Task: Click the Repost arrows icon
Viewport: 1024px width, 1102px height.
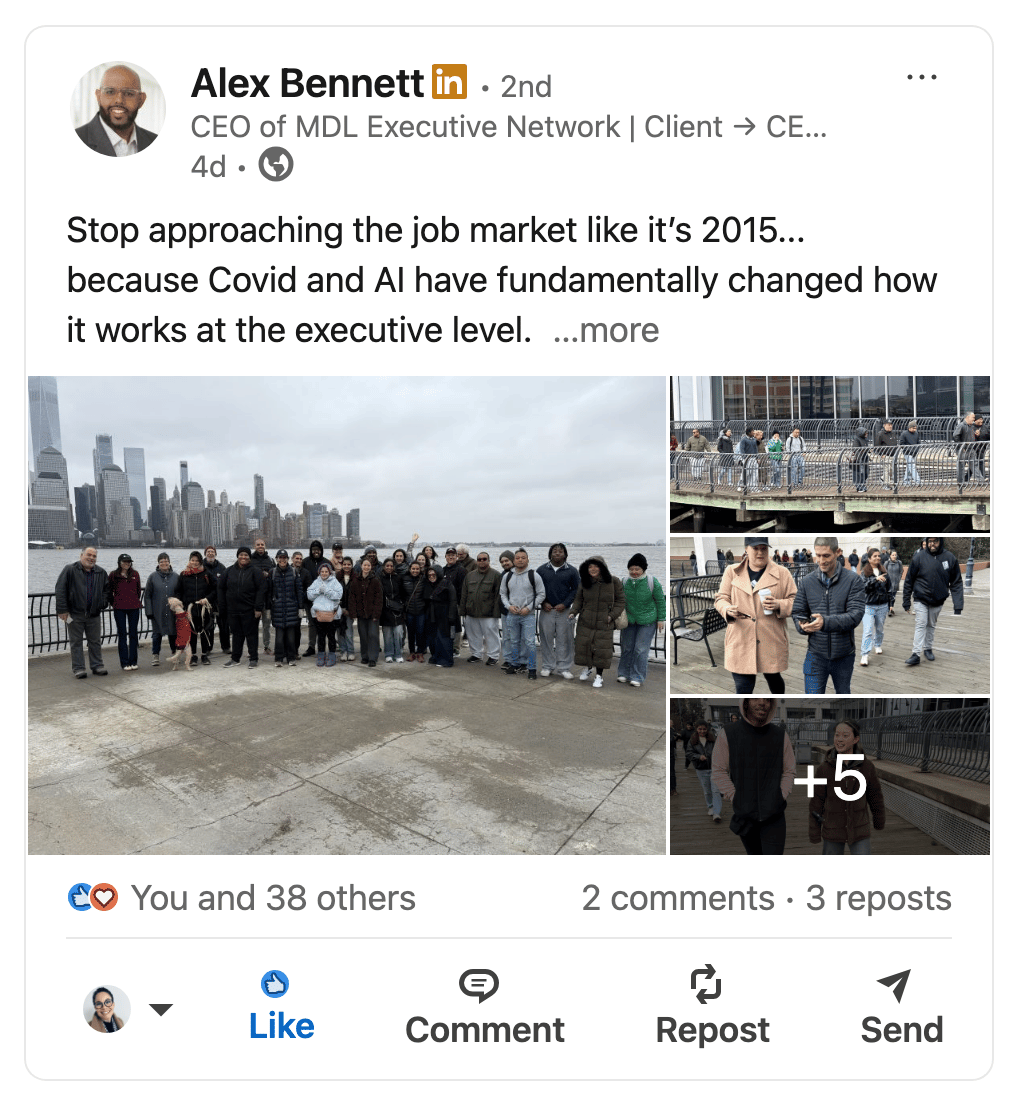Action: pos(706,983)
